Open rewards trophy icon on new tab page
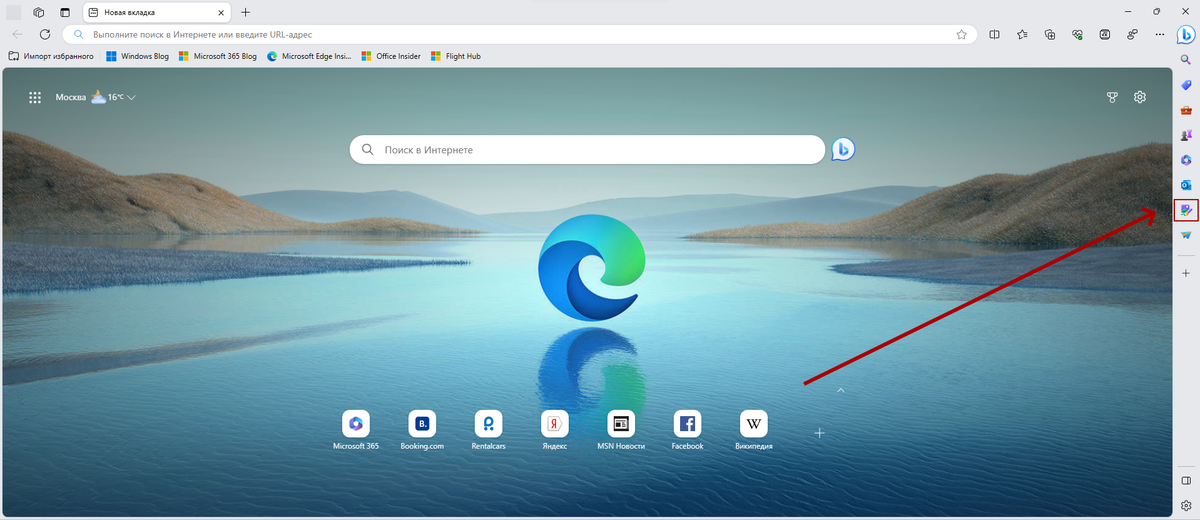This screenshot has height=520, width=1200. 1111,97
